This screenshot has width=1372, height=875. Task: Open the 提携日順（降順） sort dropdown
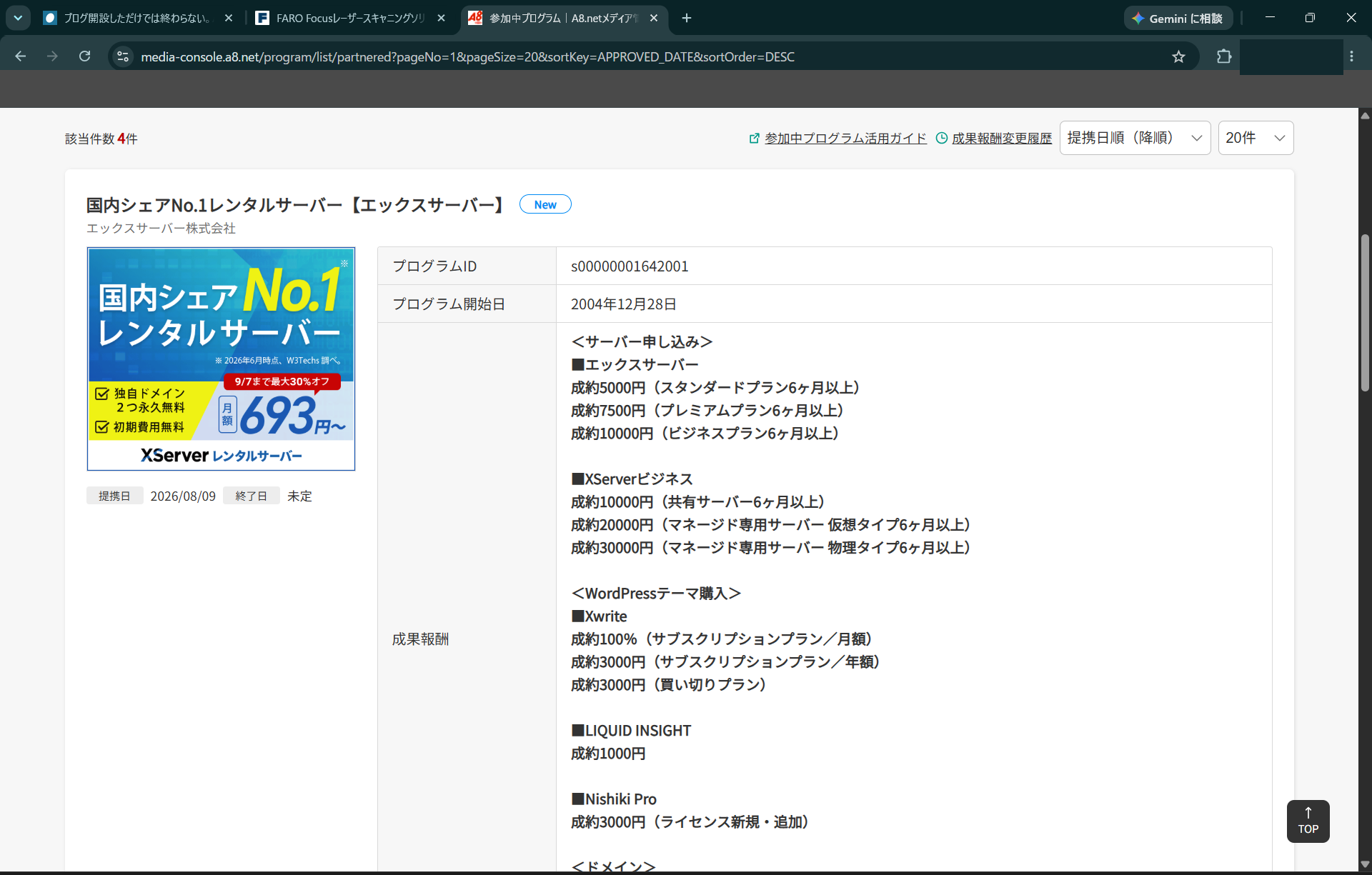1135,138
